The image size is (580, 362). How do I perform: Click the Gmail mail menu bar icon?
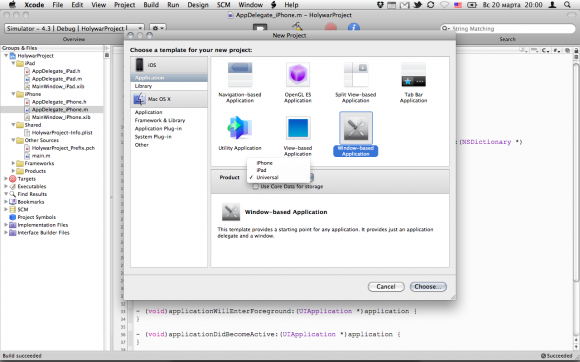(x=405, y=5)
